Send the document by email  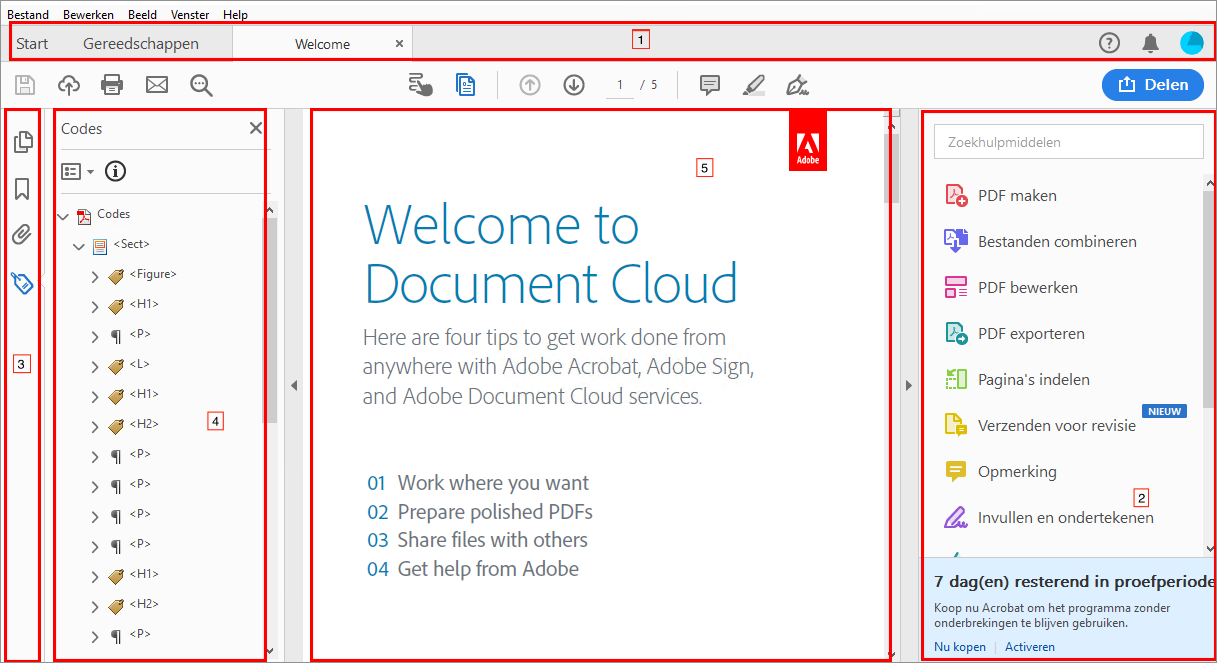tap(156, 85)
